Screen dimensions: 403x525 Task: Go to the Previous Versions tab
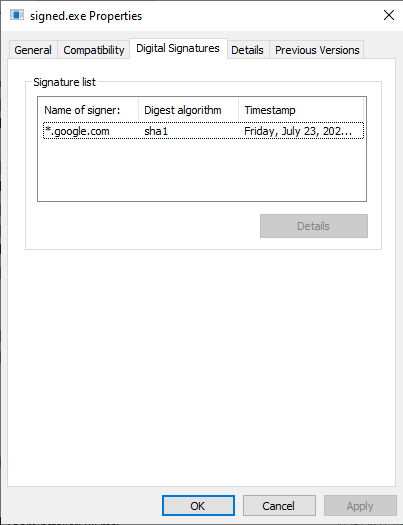pyautogui.click(x=317, y=50)
